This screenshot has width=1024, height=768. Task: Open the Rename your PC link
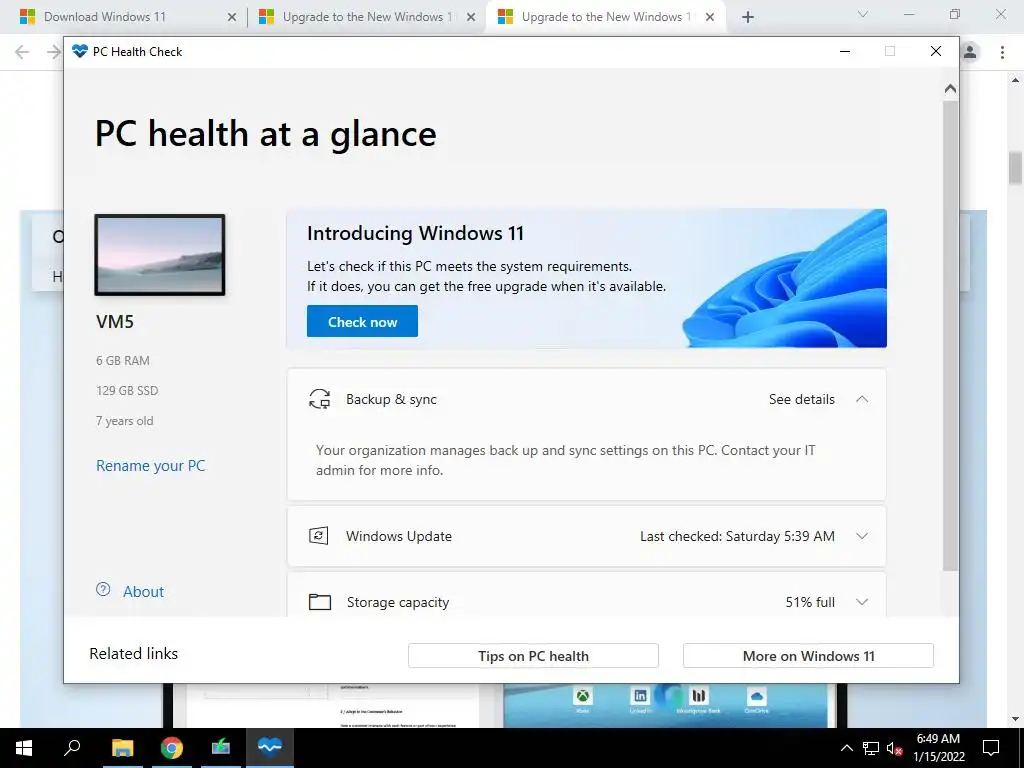pos(151,466)
